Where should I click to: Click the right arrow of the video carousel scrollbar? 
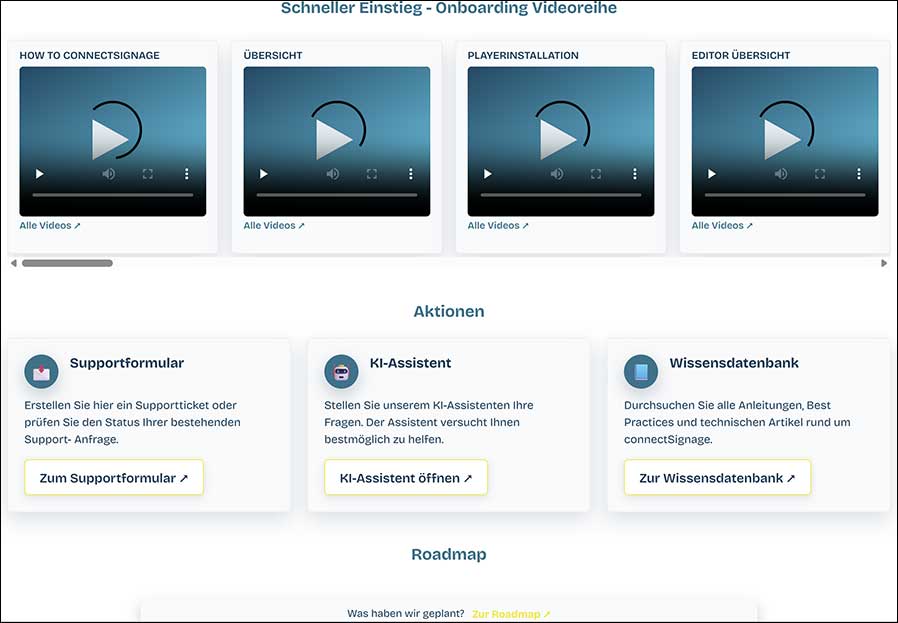(x=884, y=263)
